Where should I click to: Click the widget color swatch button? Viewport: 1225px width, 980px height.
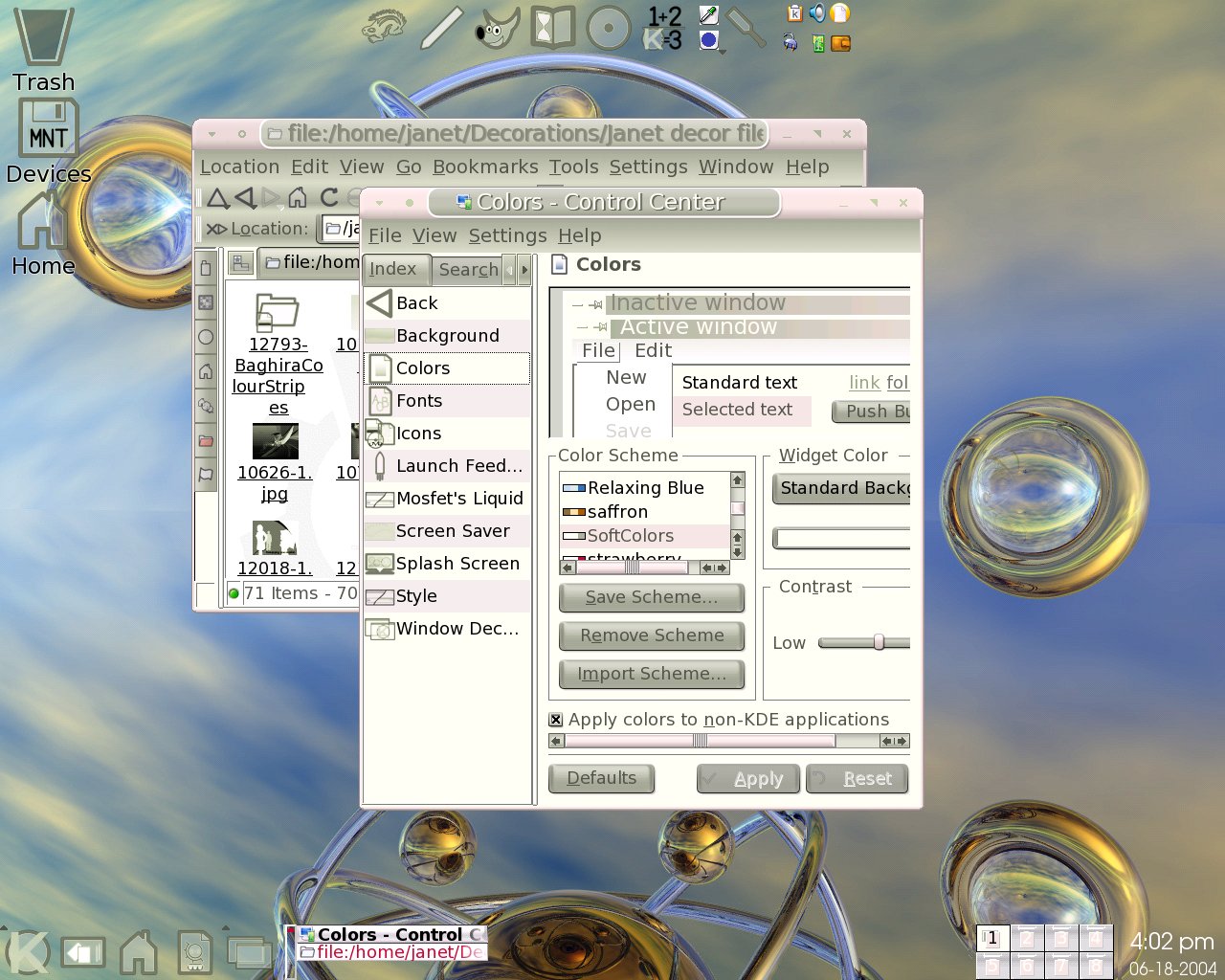coord(841,539)
